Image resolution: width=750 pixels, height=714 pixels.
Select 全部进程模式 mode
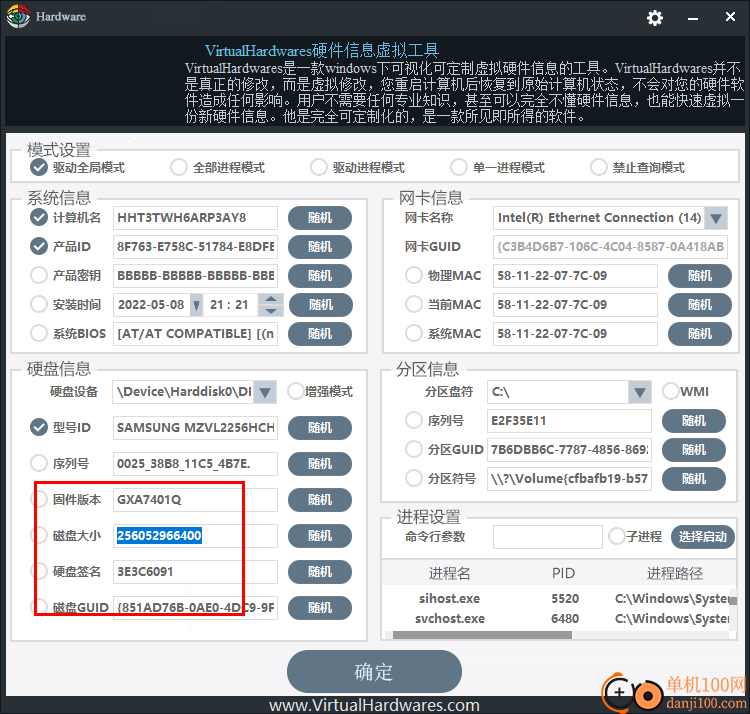[179, 167]
